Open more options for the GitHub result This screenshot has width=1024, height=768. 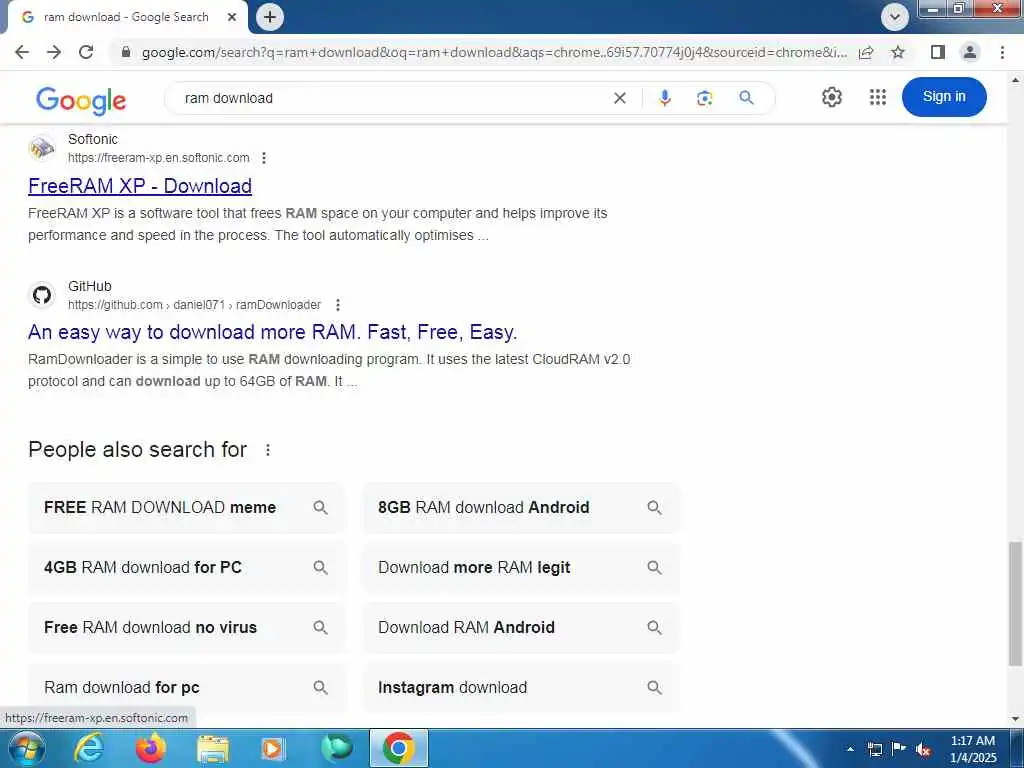338,305
